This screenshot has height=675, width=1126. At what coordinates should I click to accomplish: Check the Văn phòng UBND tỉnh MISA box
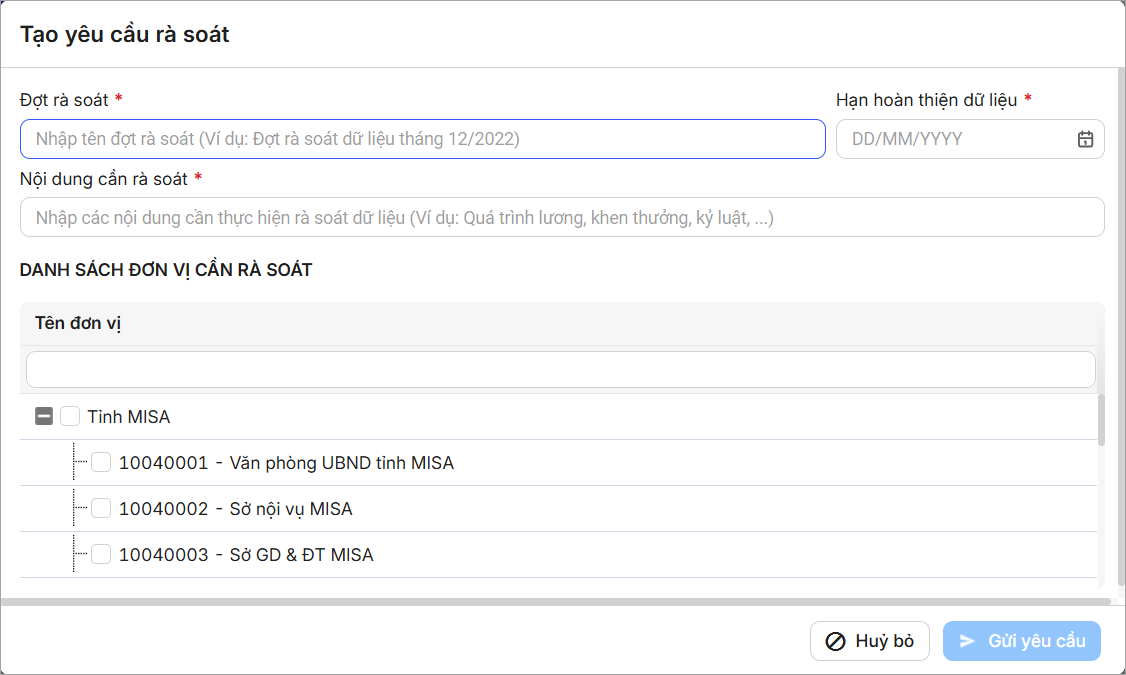[x=101, y=463]
